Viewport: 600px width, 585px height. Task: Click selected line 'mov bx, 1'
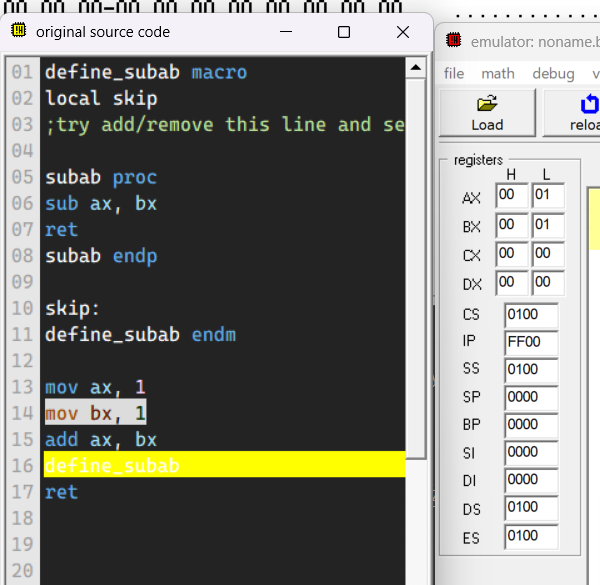95,412
